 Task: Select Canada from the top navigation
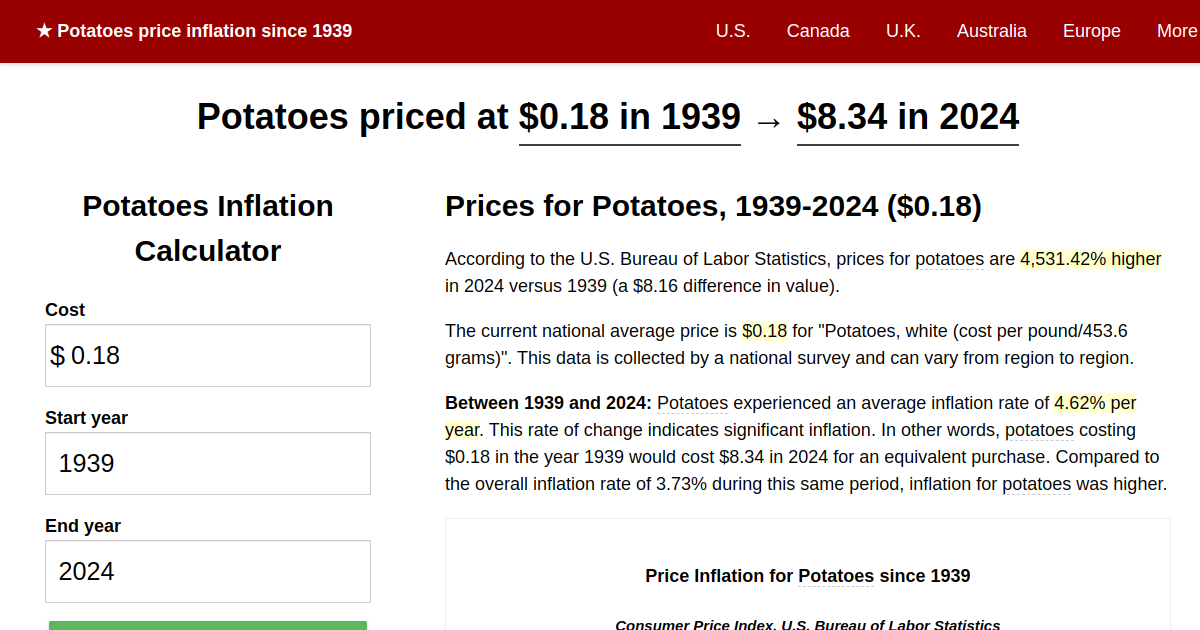click(818, 31)
